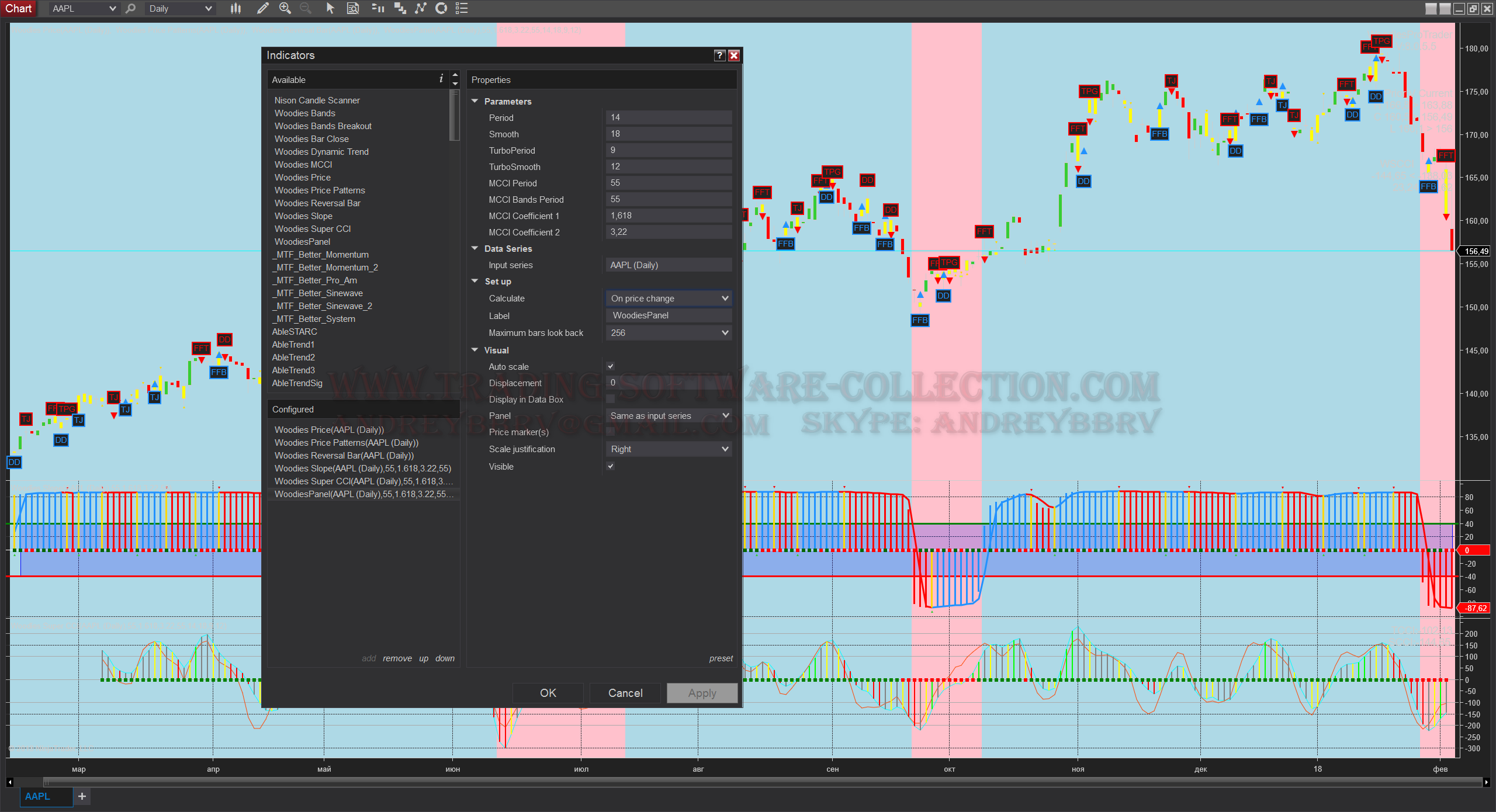Viewport: 1496px width, 812px height.
Task: Uncheck the Auto scale checkbox
Action: click(611, 366)
